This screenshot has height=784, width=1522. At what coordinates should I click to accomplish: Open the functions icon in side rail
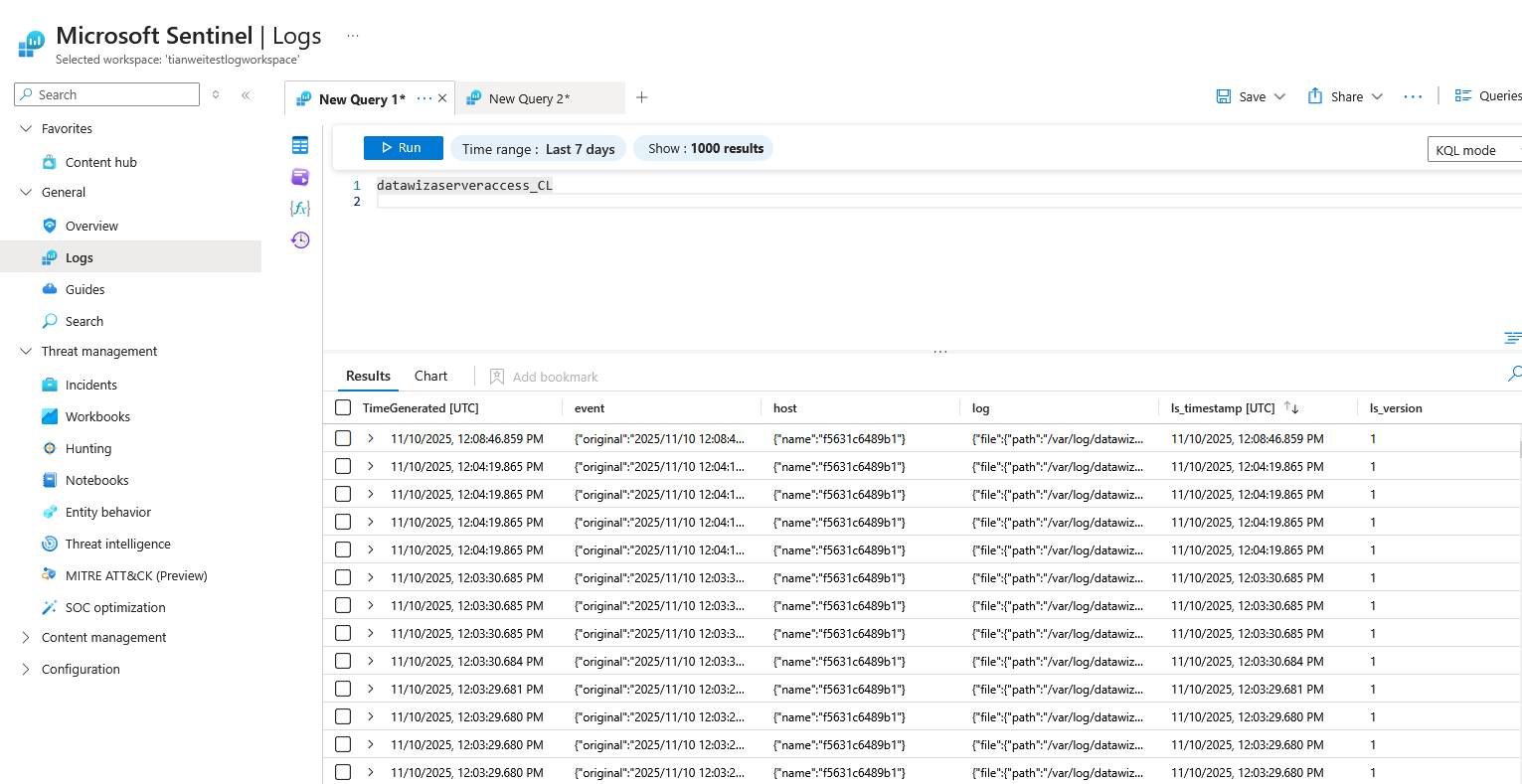point(300,209)
